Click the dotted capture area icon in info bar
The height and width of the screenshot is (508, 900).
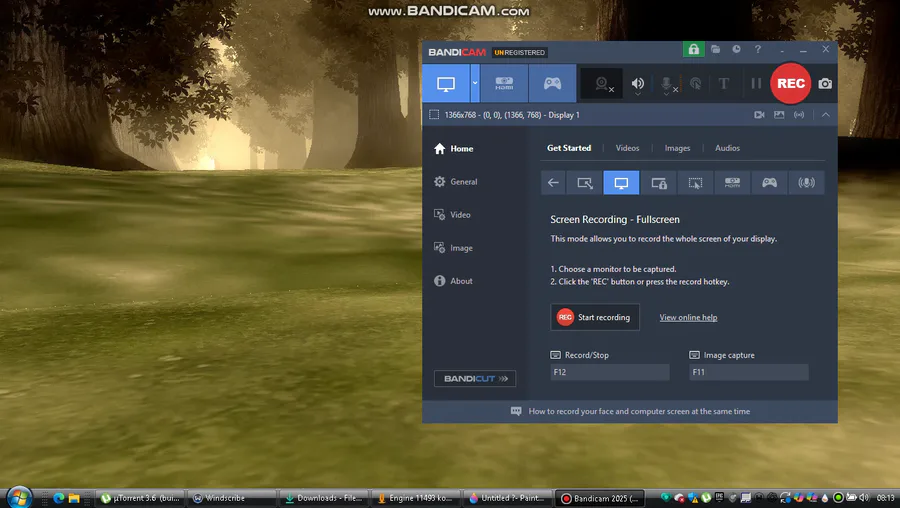click(434, 115)
